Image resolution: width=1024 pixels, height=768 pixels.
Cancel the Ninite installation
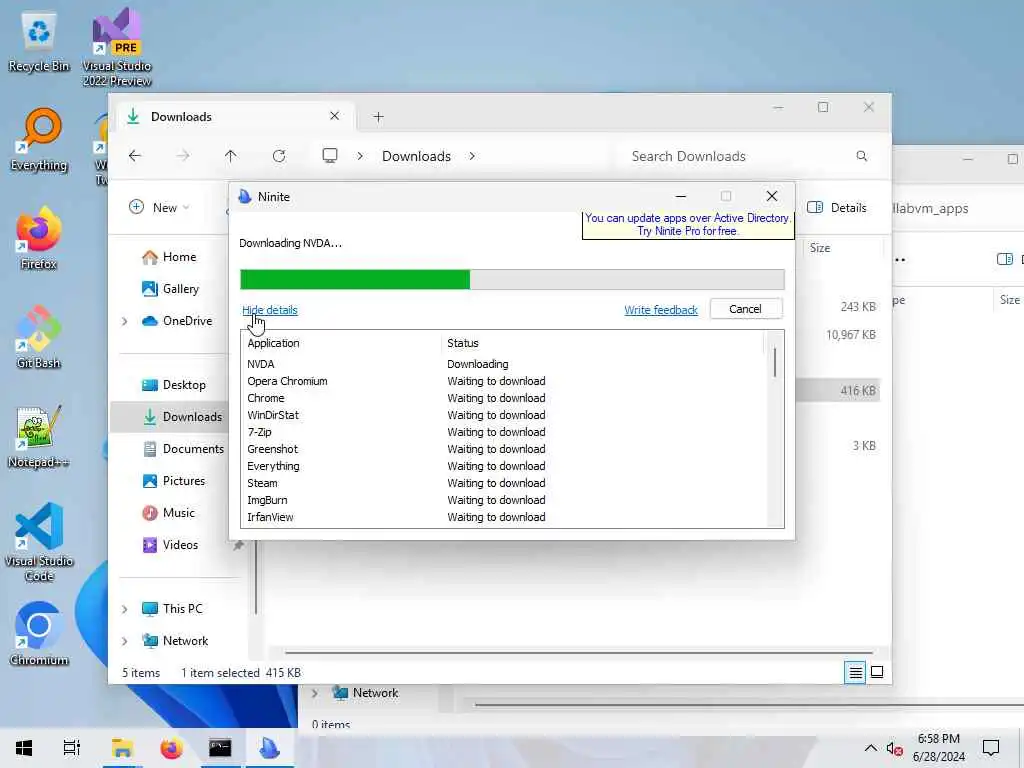pyautogui.click(x=745, y=309)
